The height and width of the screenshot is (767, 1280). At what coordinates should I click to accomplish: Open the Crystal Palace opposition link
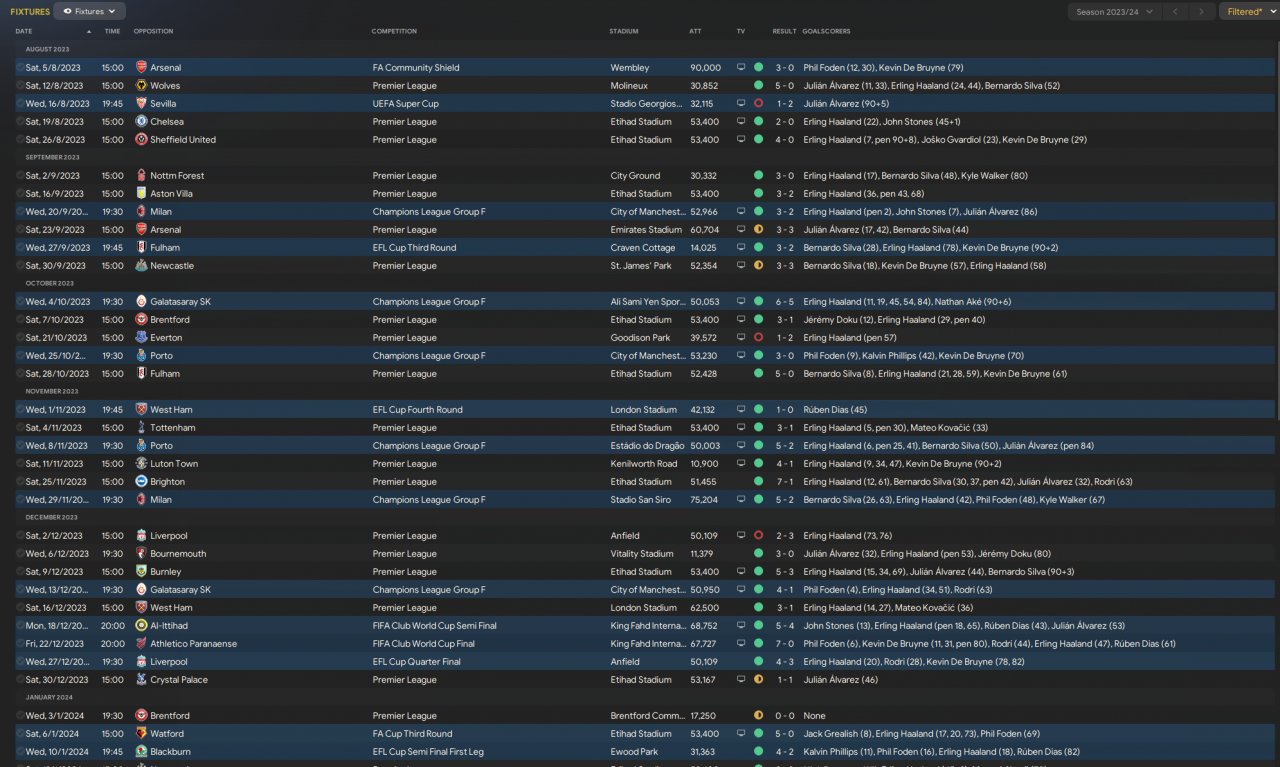coord(180,680)
